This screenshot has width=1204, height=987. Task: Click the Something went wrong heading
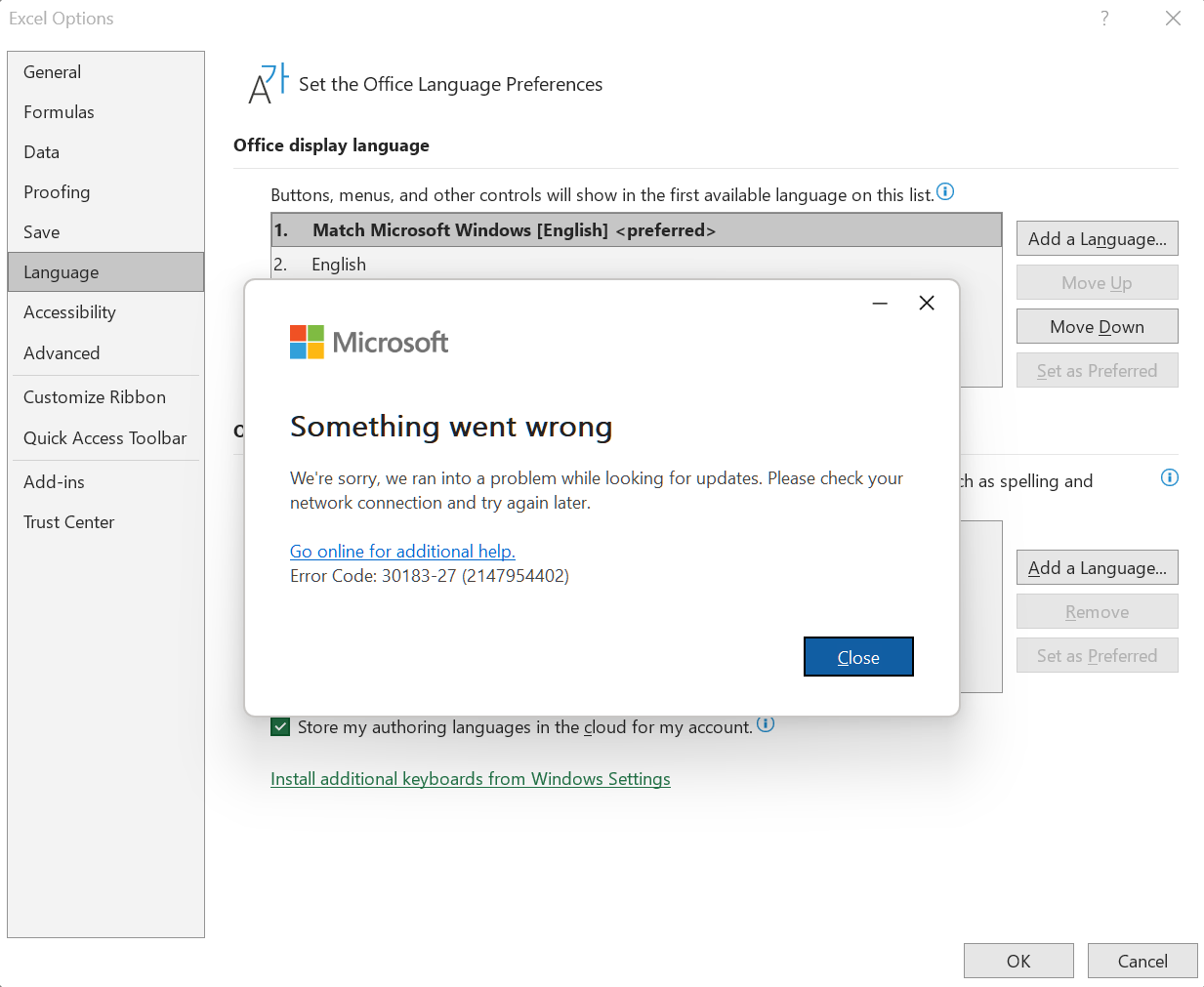pyautogui.click(x=451, y=427)
